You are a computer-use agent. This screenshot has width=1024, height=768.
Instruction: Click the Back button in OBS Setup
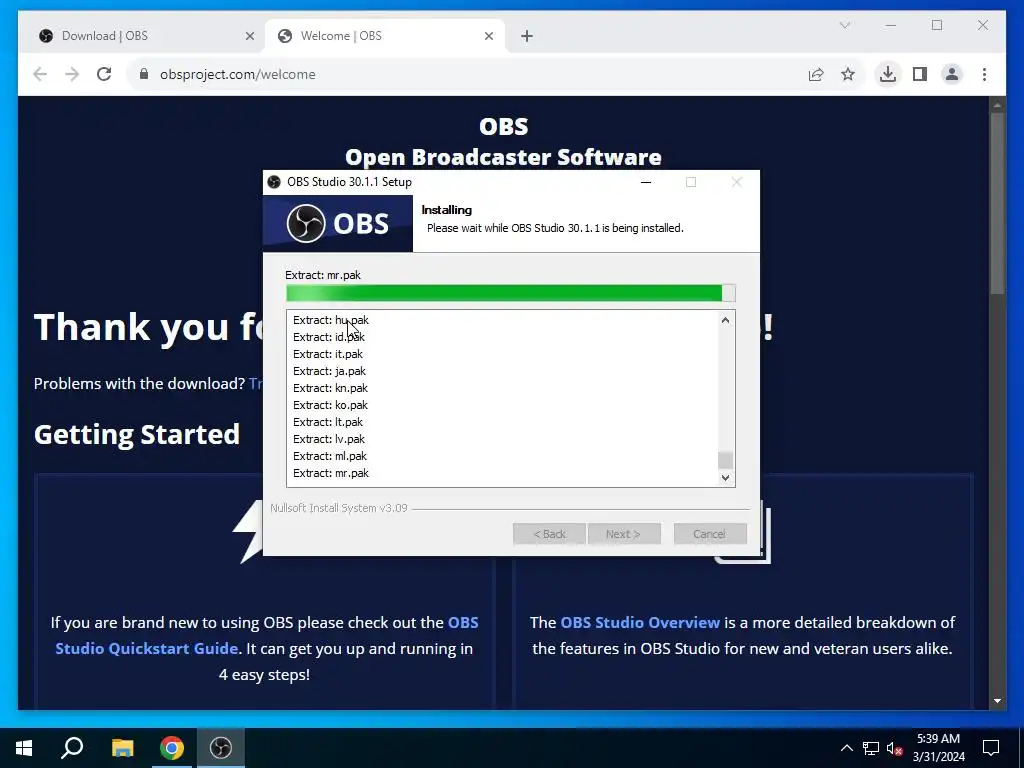[549, 534]
